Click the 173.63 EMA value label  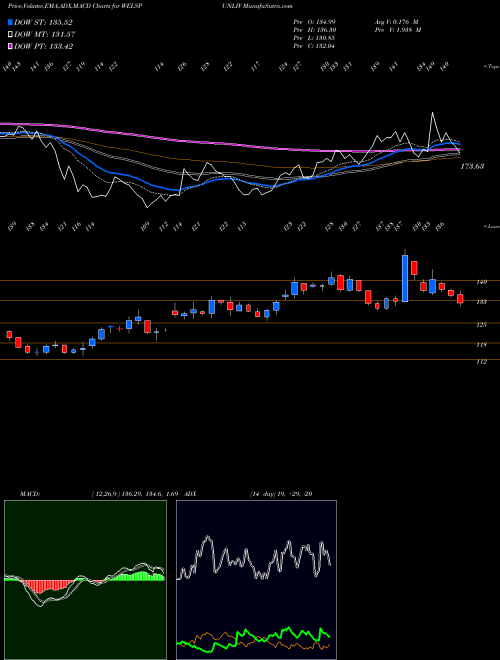(472, 166)
